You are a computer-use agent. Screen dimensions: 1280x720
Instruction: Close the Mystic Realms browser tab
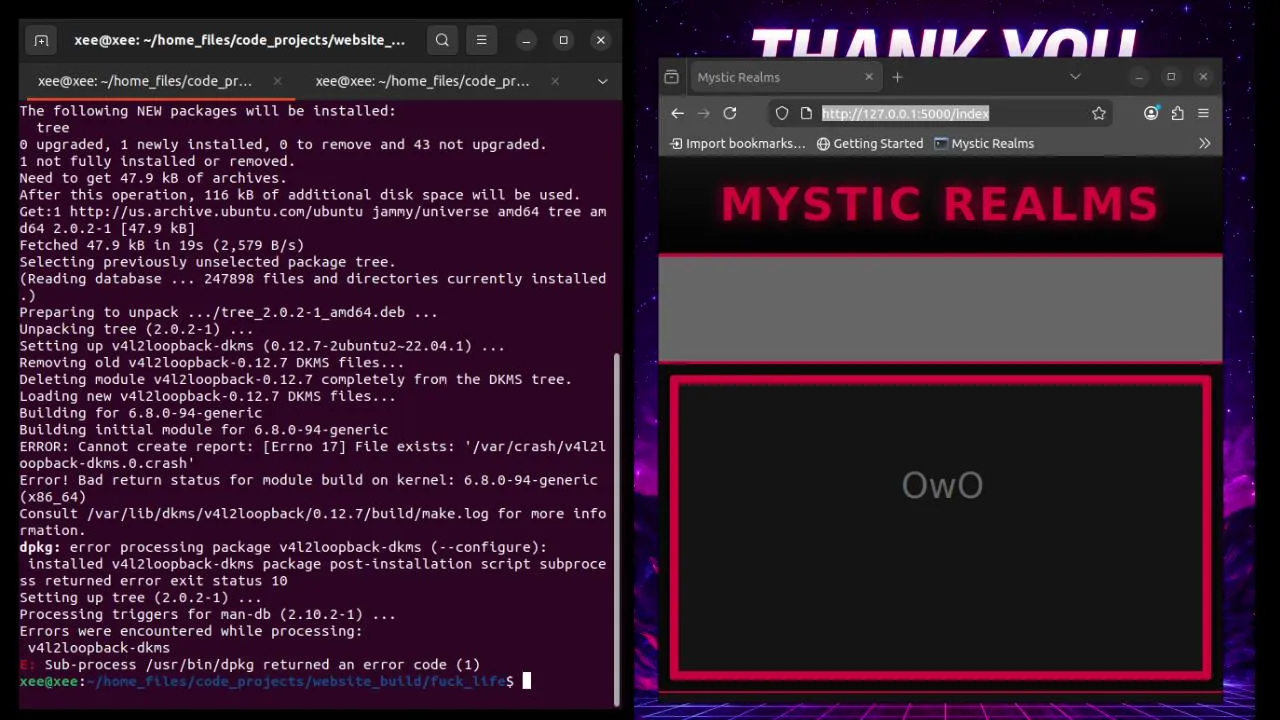869,77
